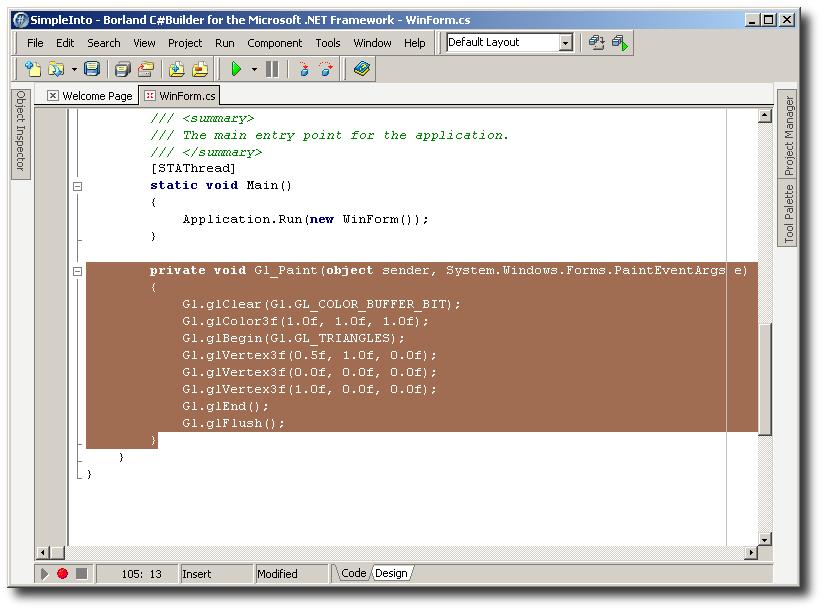Click the Open file toolbar icon
Screen dimensions: 824x611
pos(56,69)
